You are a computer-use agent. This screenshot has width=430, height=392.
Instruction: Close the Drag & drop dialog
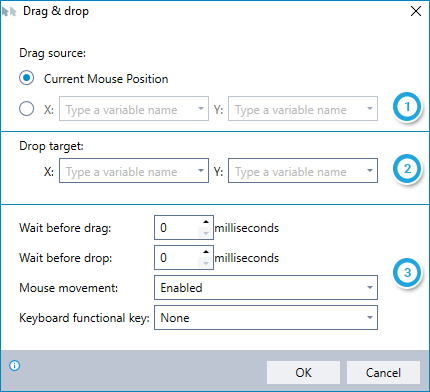[x=416, y=11]
